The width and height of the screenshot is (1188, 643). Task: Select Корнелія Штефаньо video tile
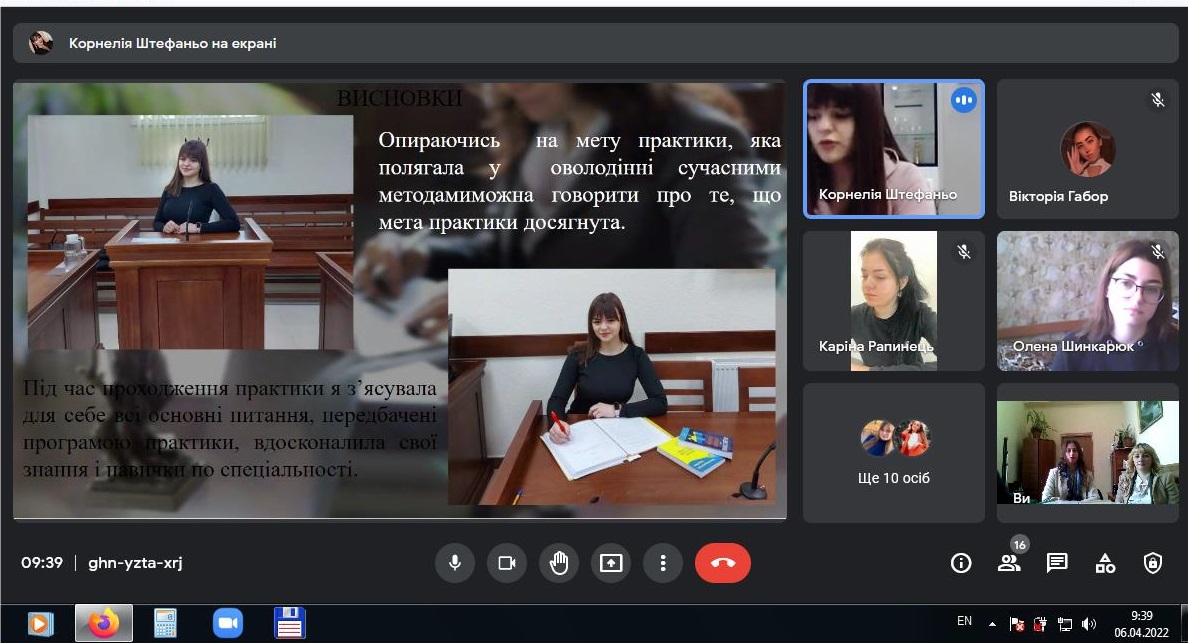coord(894,149)
